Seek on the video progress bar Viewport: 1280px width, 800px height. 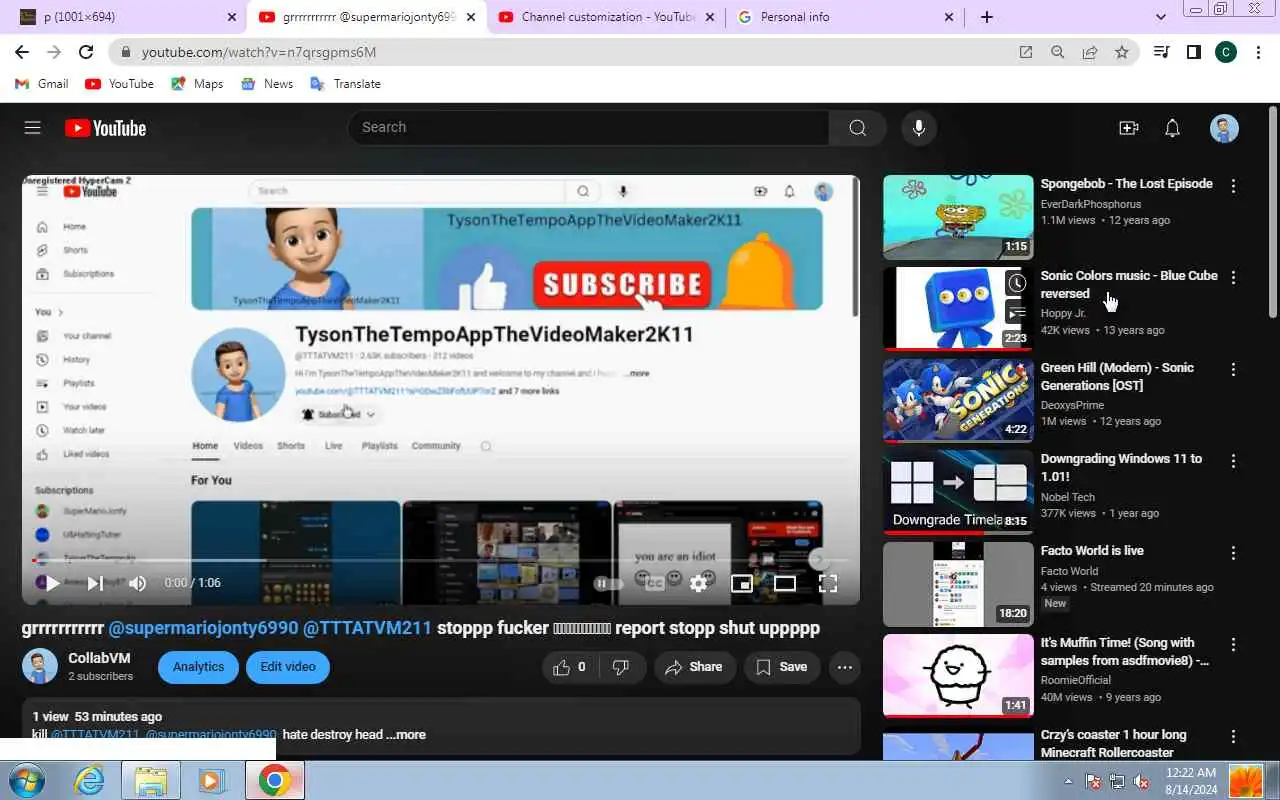[x=441, y=560]
